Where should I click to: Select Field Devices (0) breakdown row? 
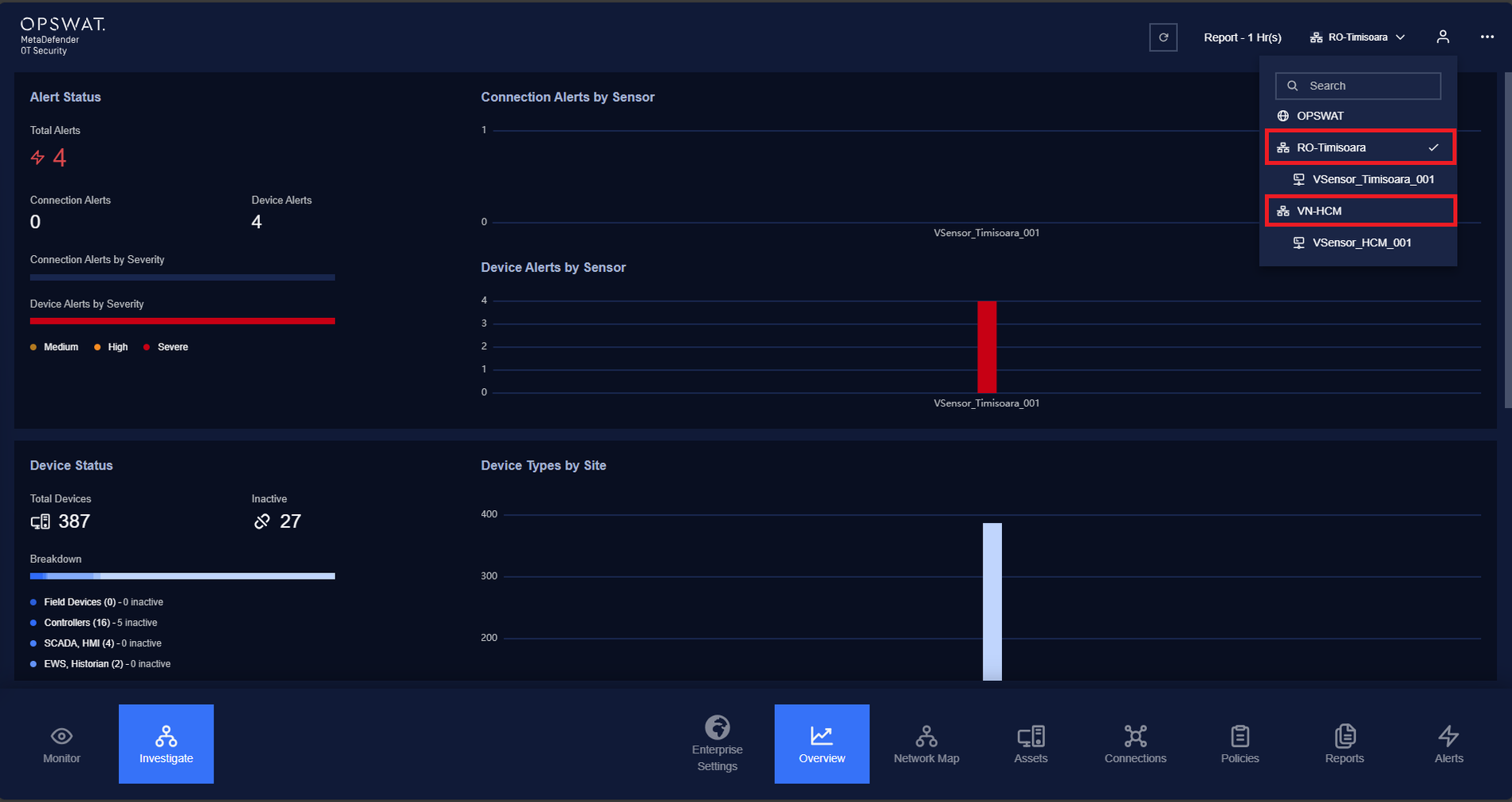point(96,603)
